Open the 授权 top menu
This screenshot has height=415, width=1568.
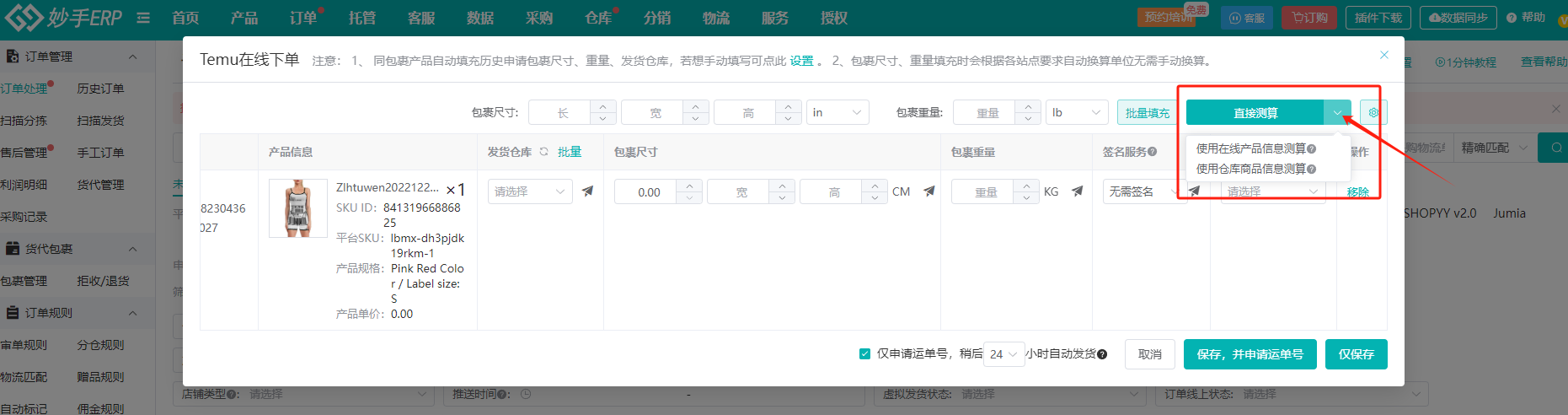click(x=834, y=18)
